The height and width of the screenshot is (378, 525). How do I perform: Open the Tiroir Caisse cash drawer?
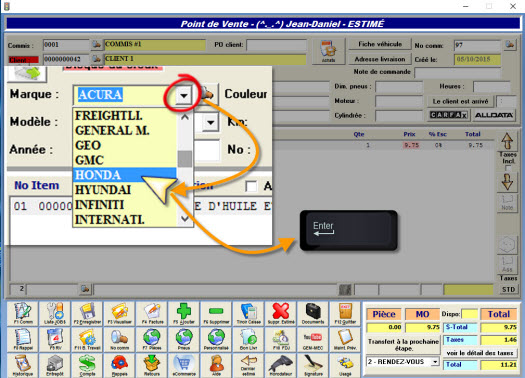coord(248,314)
